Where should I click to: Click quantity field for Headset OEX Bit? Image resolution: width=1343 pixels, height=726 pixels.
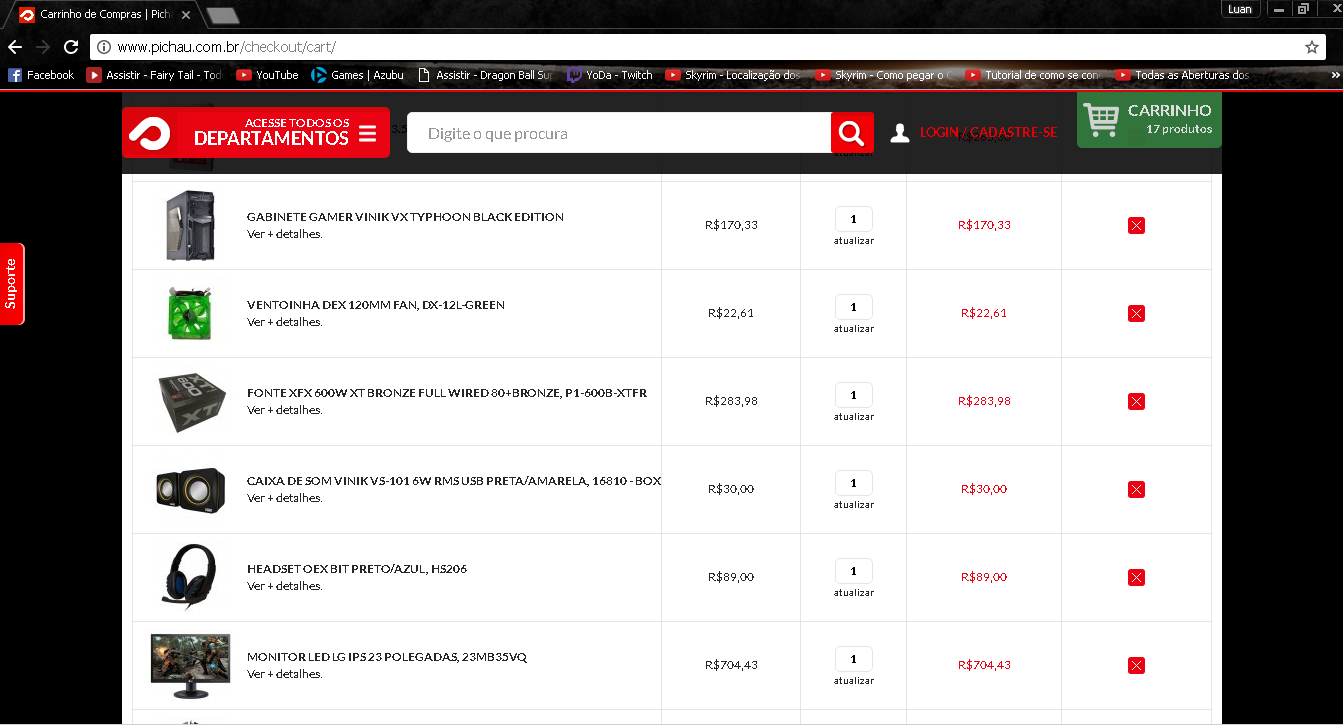pyautogui.click(x=854, y=571)
